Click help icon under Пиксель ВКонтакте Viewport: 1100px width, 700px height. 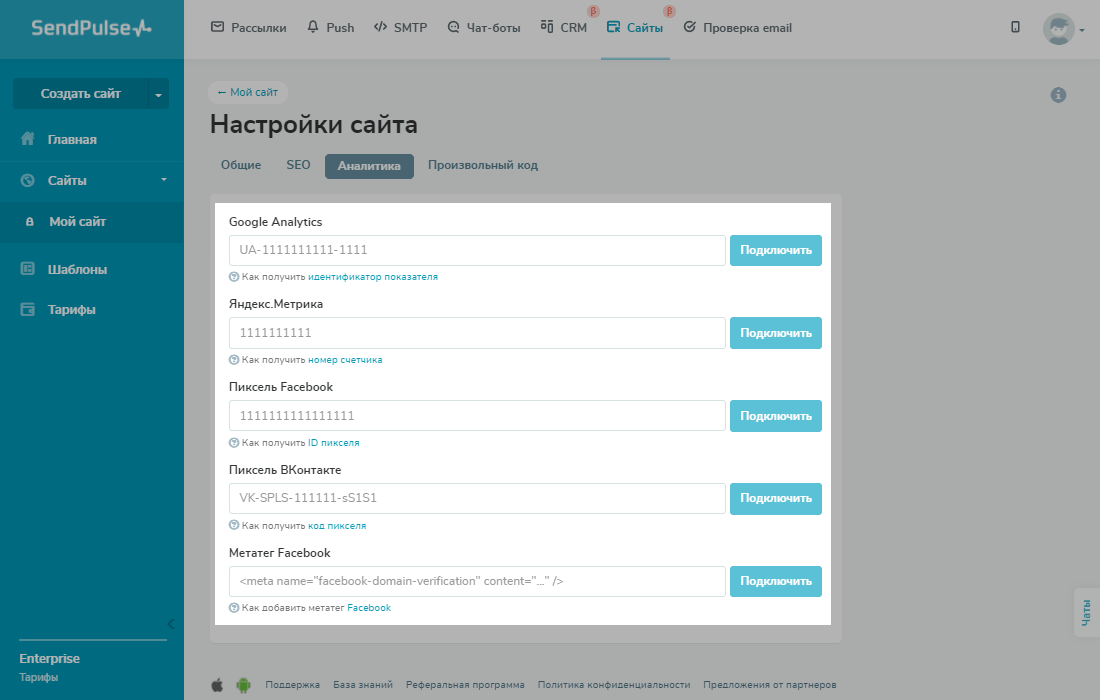pyautogui.click(x=234, y=525)
